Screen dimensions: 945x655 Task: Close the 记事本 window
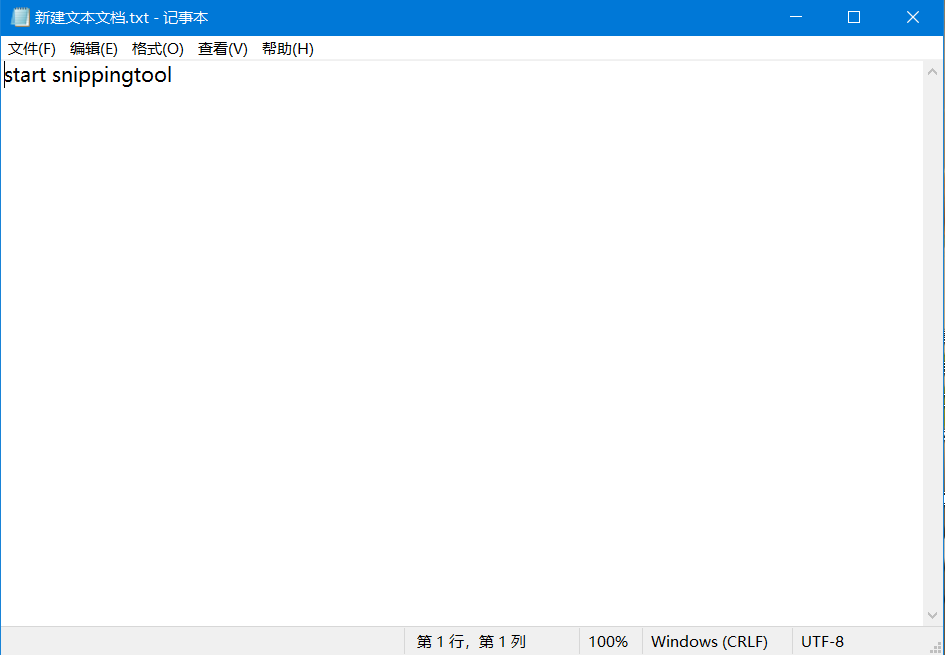[x=913, y=17]
